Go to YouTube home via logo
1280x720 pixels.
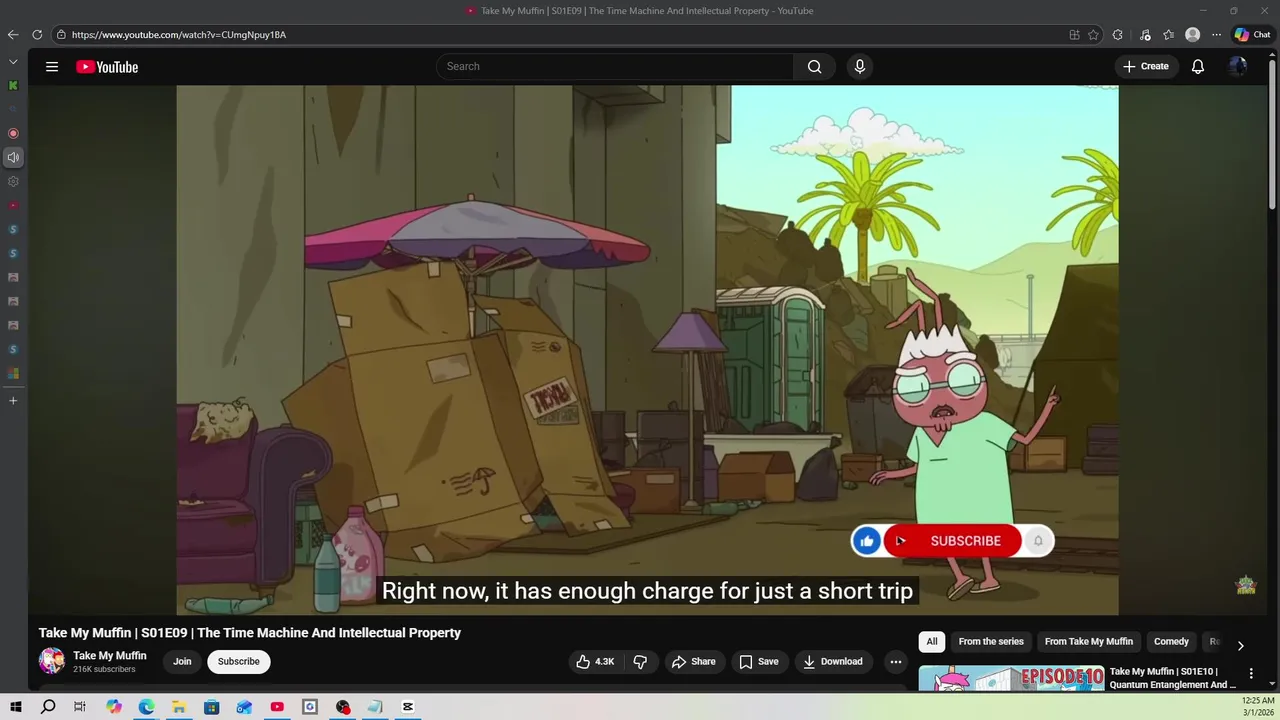(x=107, y=67)
